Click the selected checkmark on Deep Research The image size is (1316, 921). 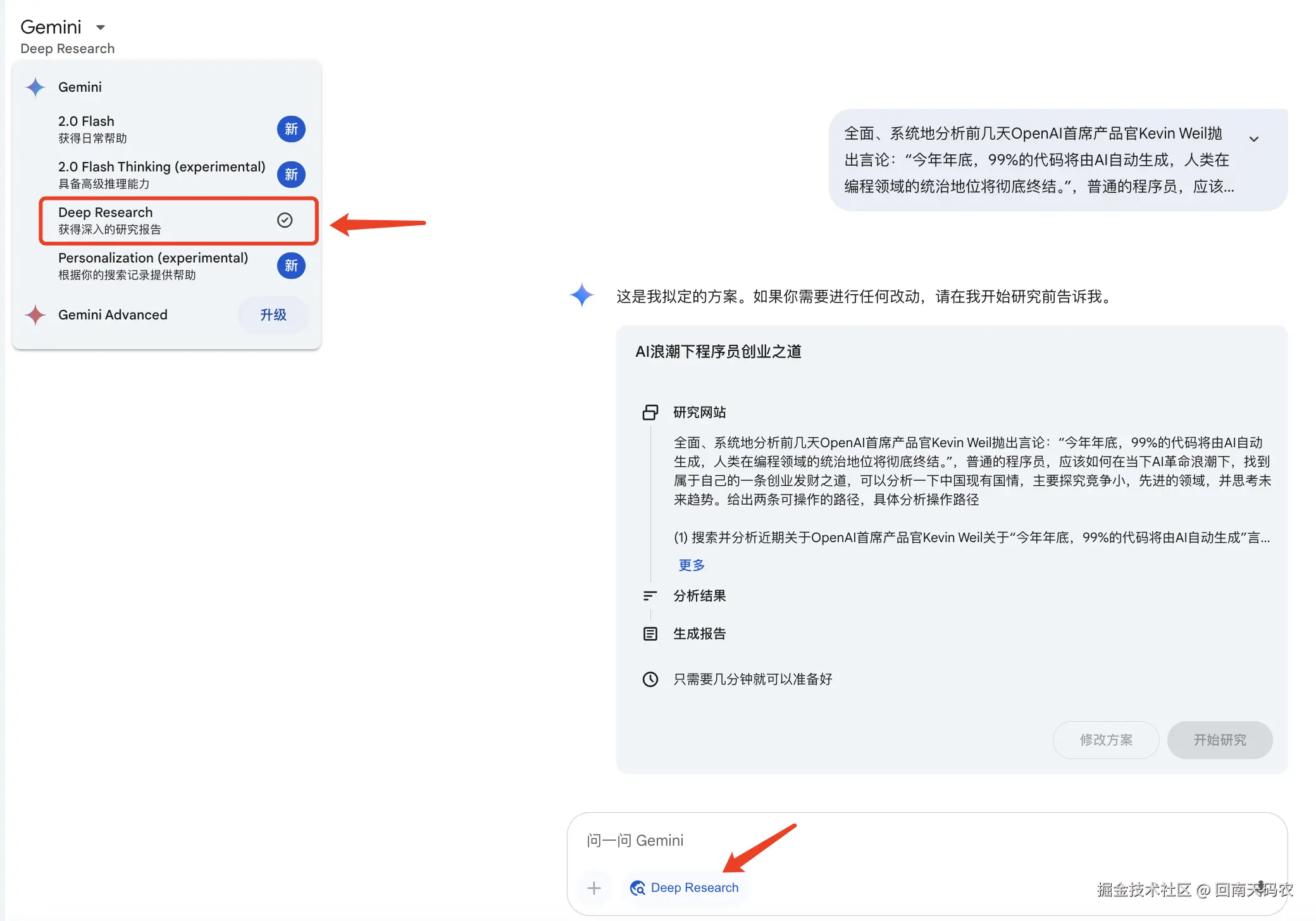(x=285, y=220)
